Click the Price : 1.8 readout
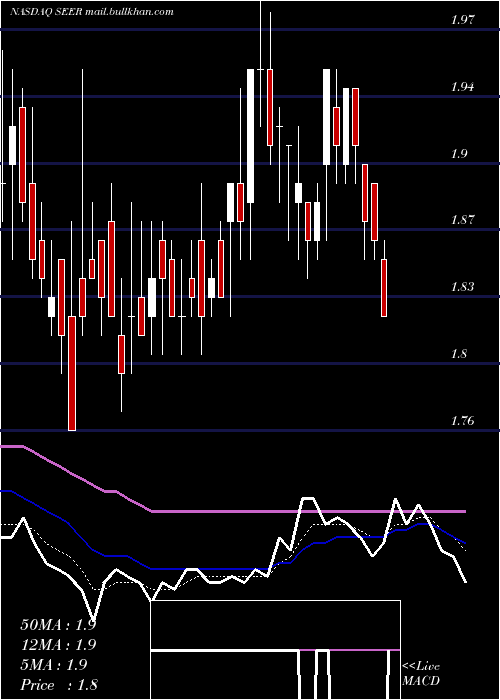The height and width of the screenshot is (700, 500). 59,685
